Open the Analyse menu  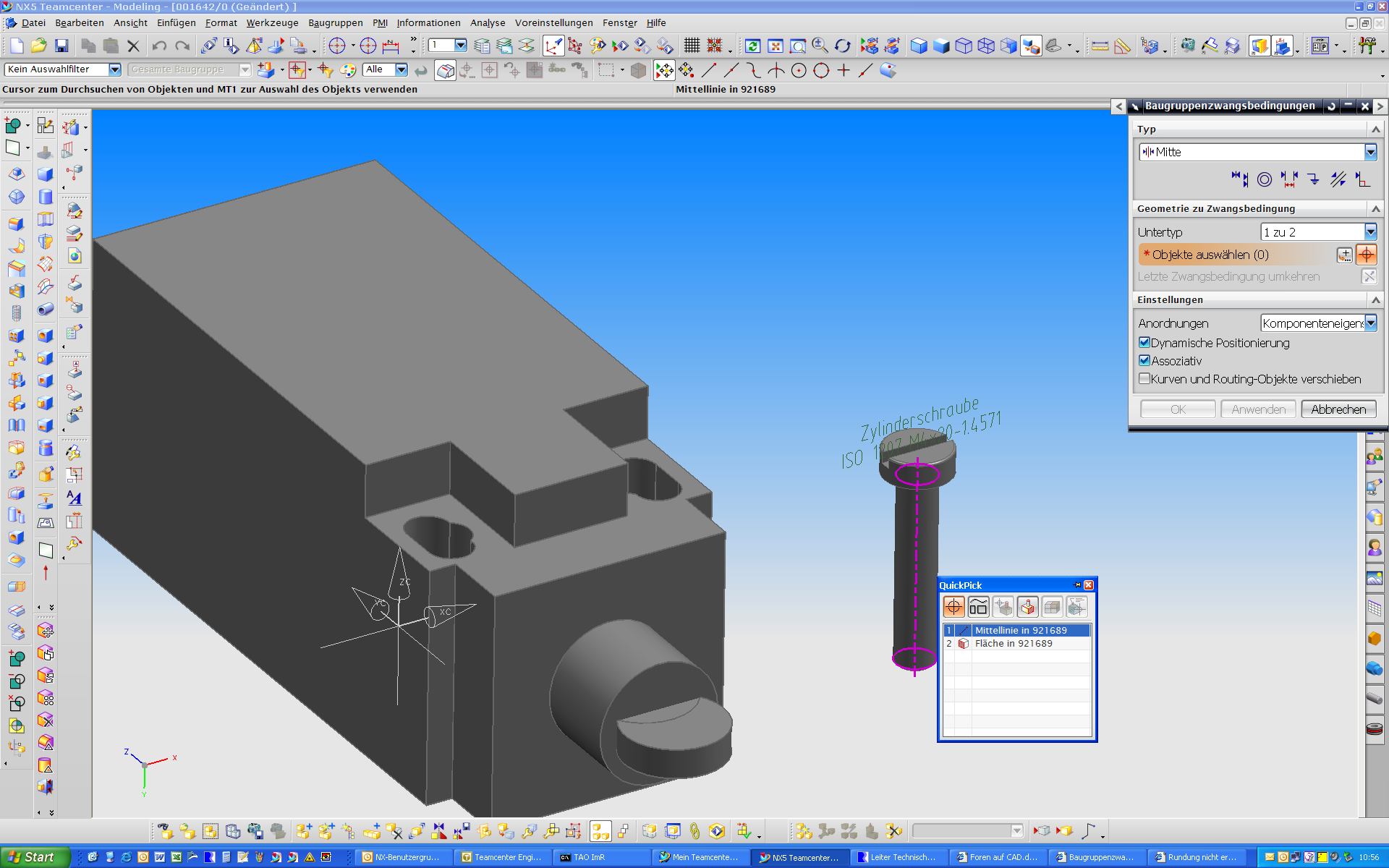pyautogui.click(x=488, y=23)
